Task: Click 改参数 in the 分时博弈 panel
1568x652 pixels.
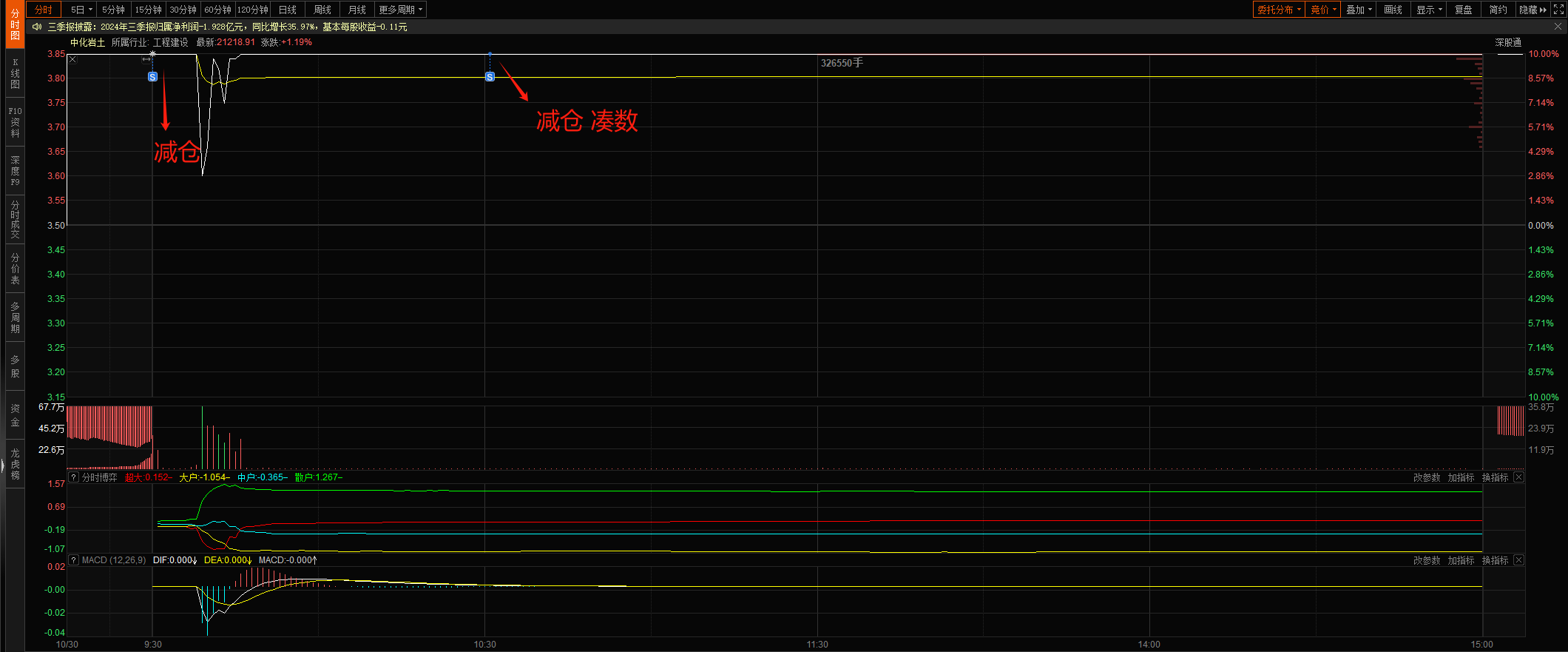Action: point(1427,477)
